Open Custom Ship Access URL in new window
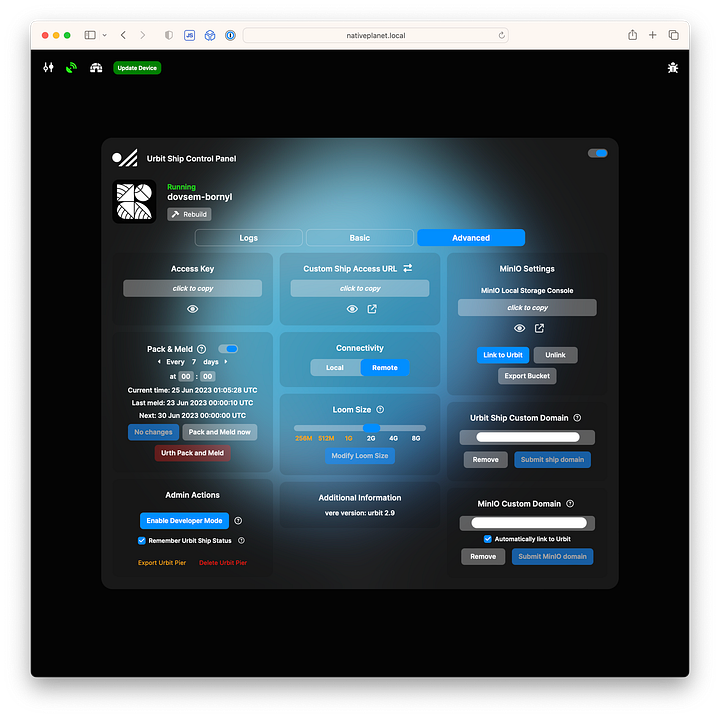The height and width of the screenshot is (718, 720). coord(372,309)
